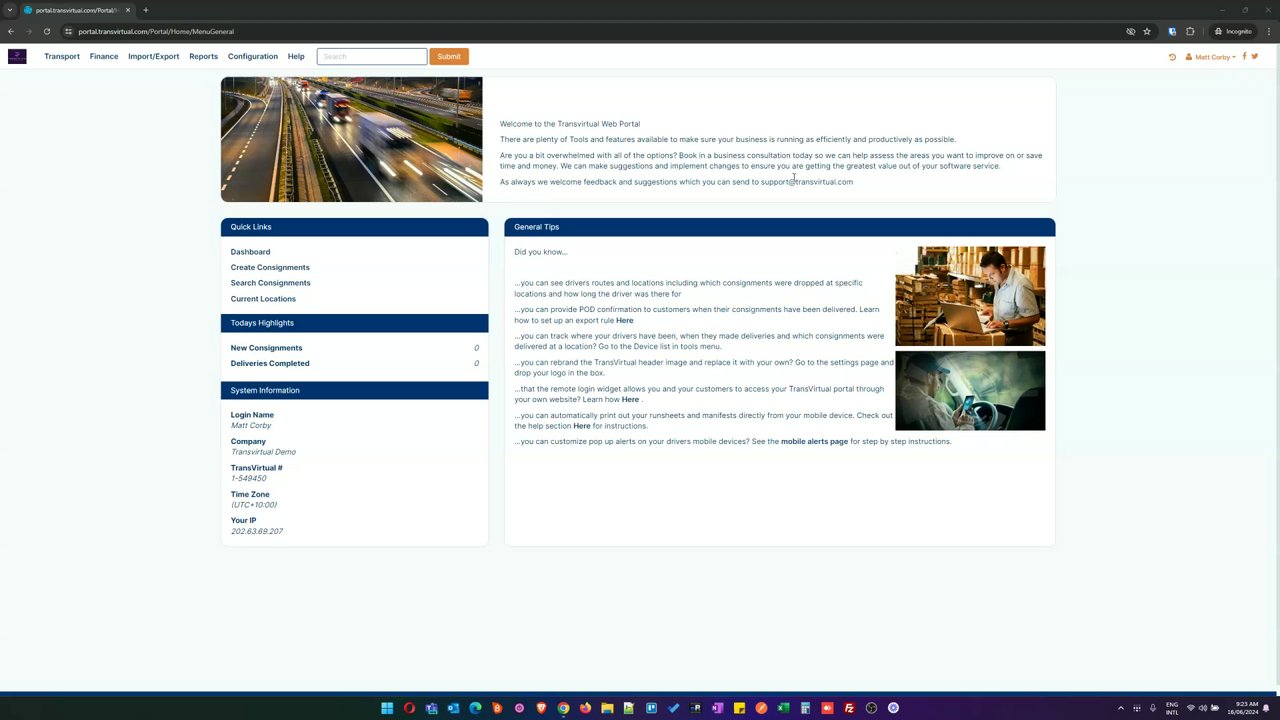Open the Create Consignments quick link
The height and width of the screenshot is (720, 1280).
(x=270, y=268)
